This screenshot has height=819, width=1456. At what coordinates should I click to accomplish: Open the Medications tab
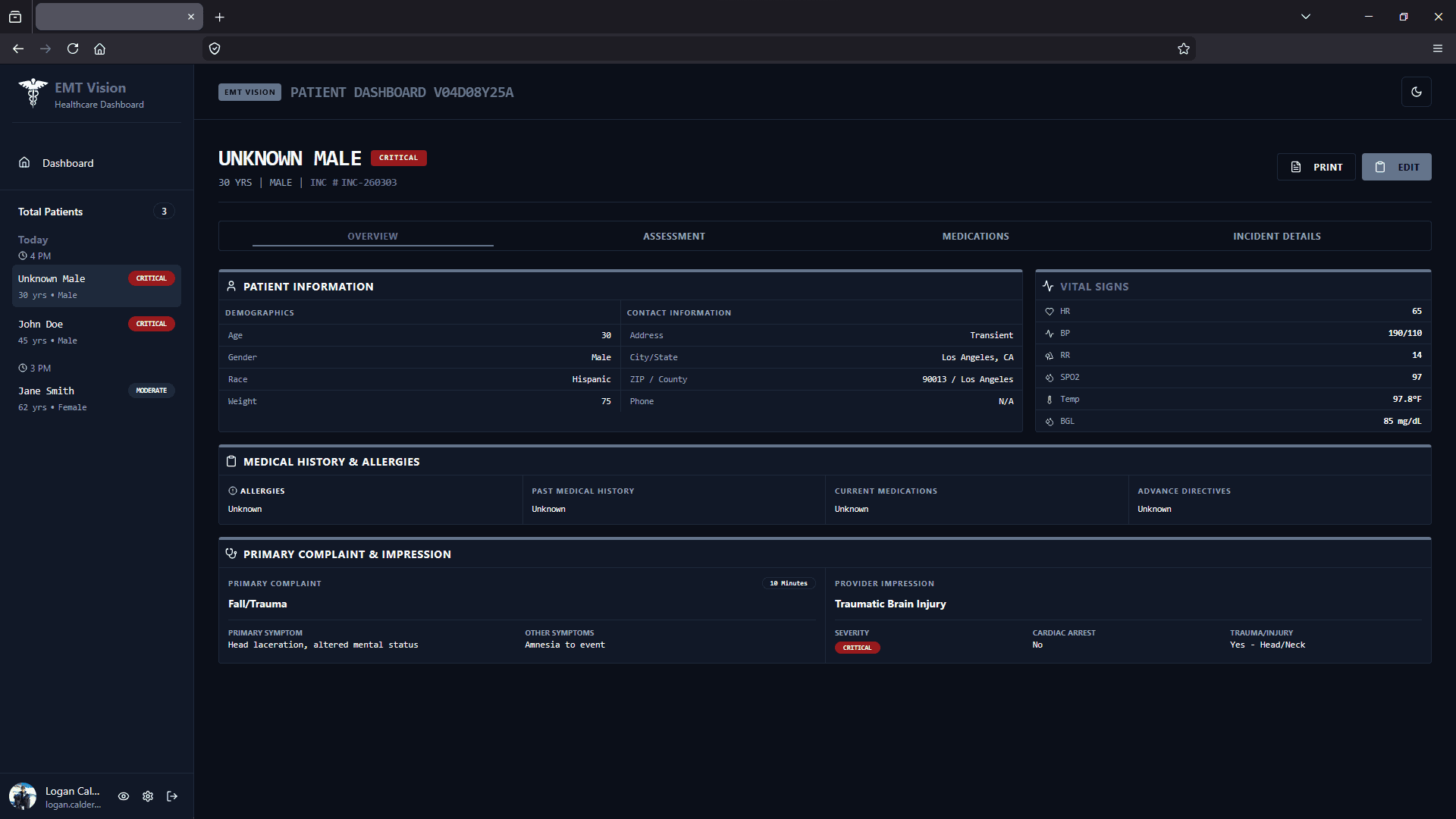pyautogui.click(x=975, y=236)
